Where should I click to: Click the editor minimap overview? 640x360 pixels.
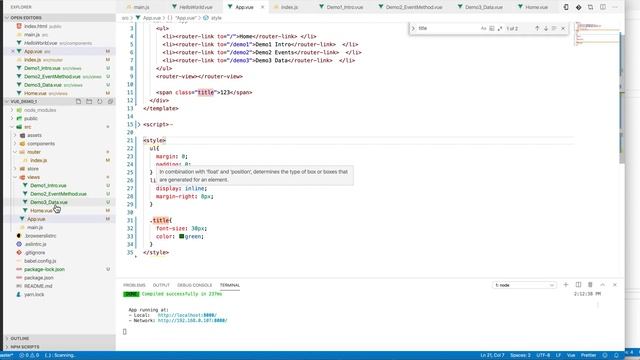tap(597, 35)
